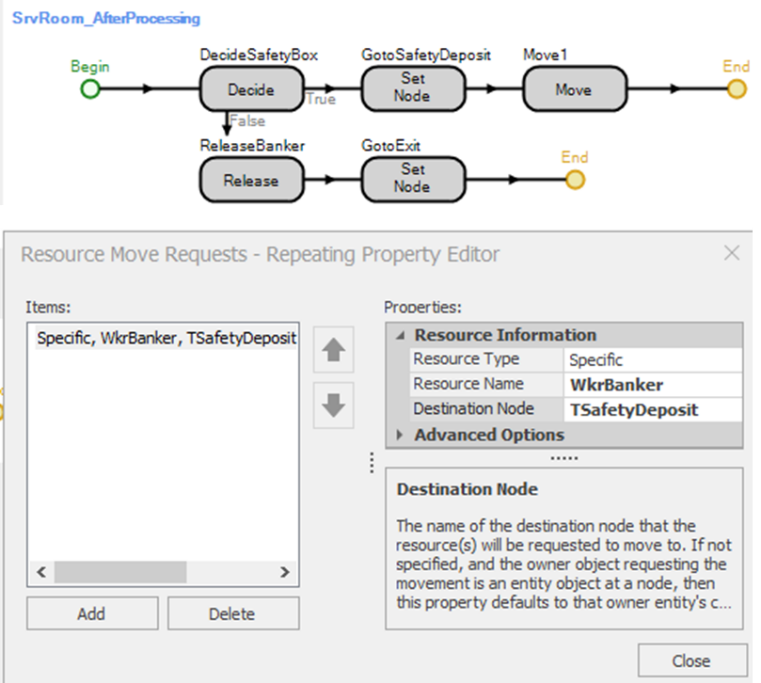
Task: Click the Resource Type property label
Action: (x=466, y=359)
